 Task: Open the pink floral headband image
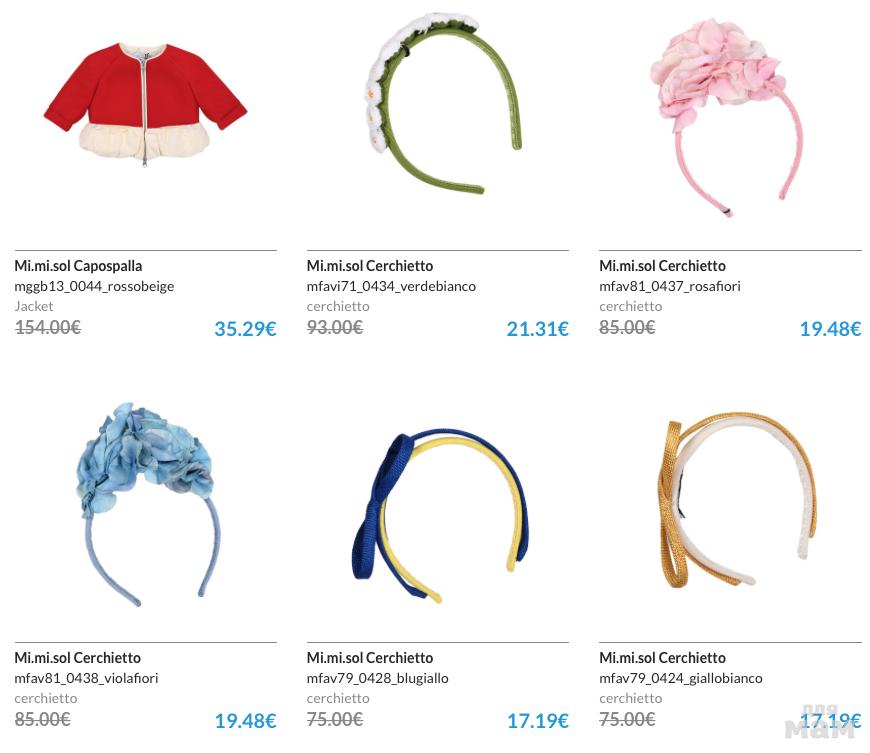[727, 117]
